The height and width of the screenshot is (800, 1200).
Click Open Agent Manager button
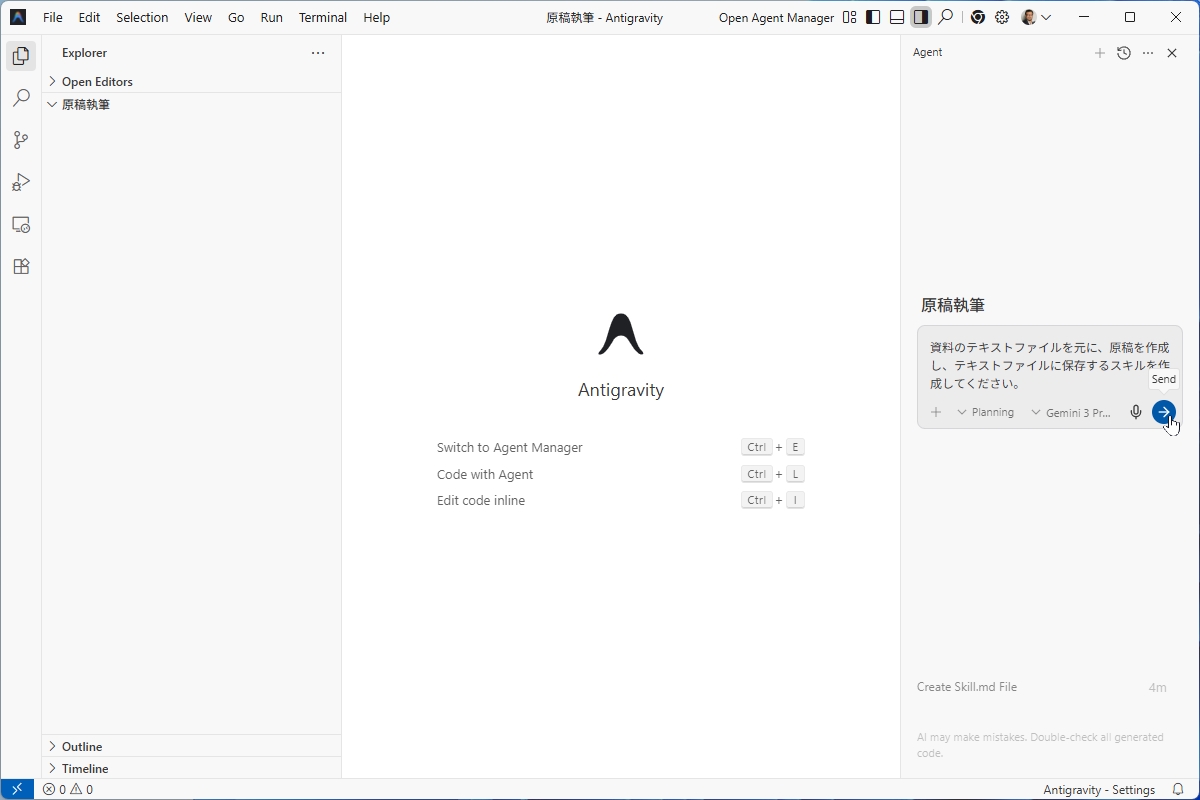(776, 17)
